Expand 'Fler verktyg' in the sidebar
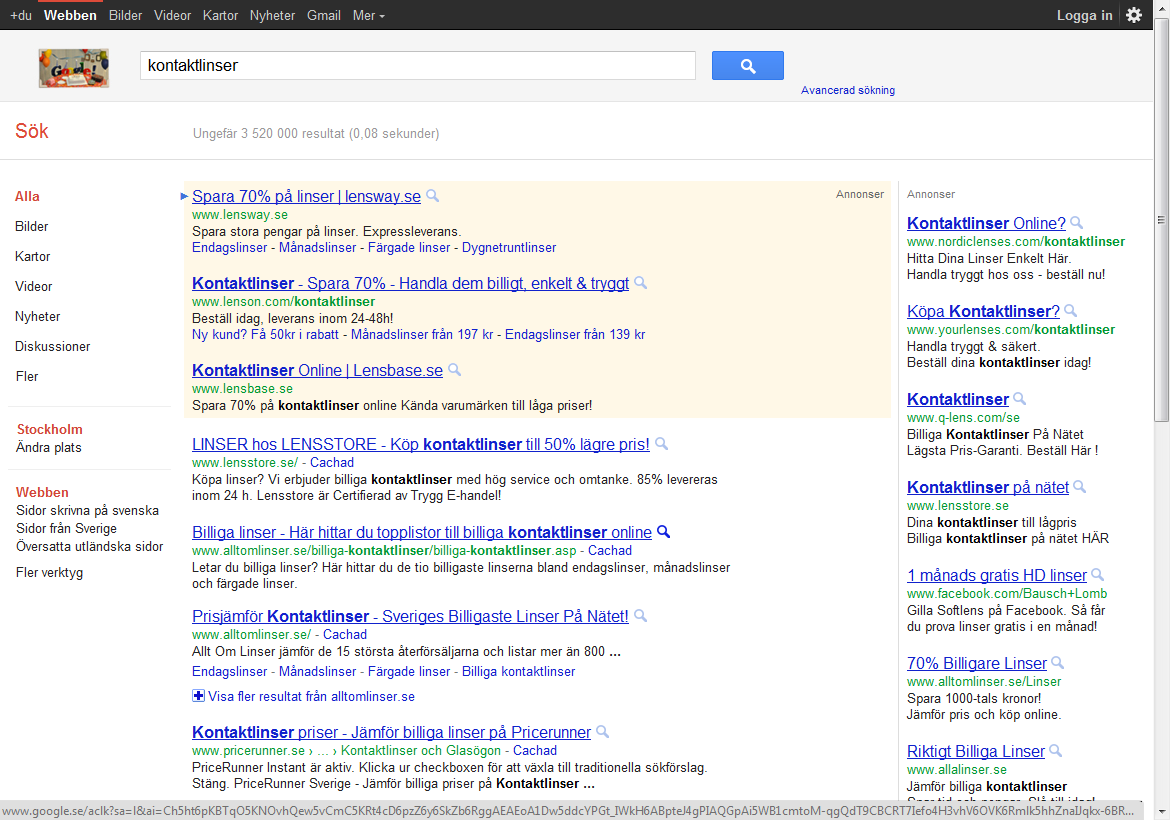 tap(49, 572)
